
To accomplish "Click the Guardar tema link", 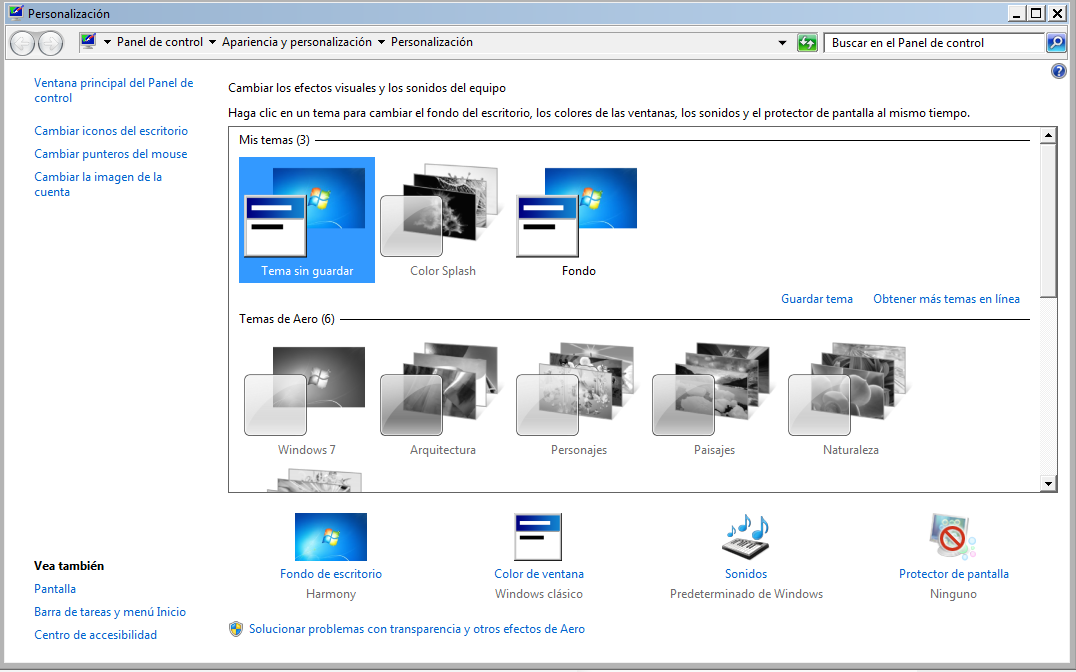I will (817, 299).
